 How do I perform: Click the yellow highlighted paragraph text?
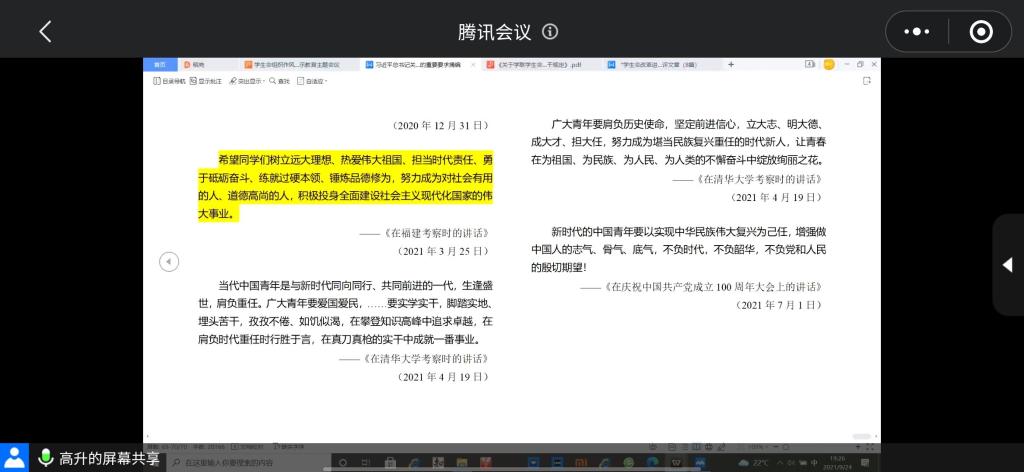click(x=345, y=186)
